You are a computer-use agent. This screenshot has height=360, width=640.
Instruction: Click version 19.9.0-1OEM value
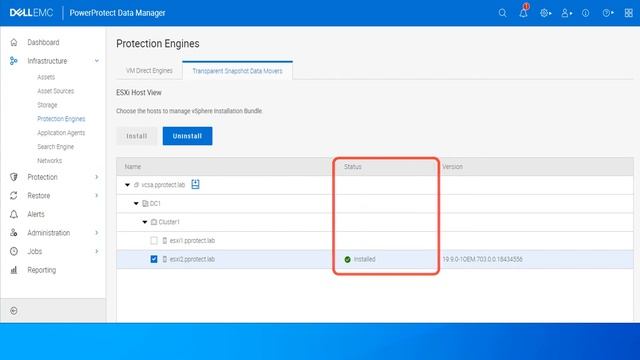482,259
